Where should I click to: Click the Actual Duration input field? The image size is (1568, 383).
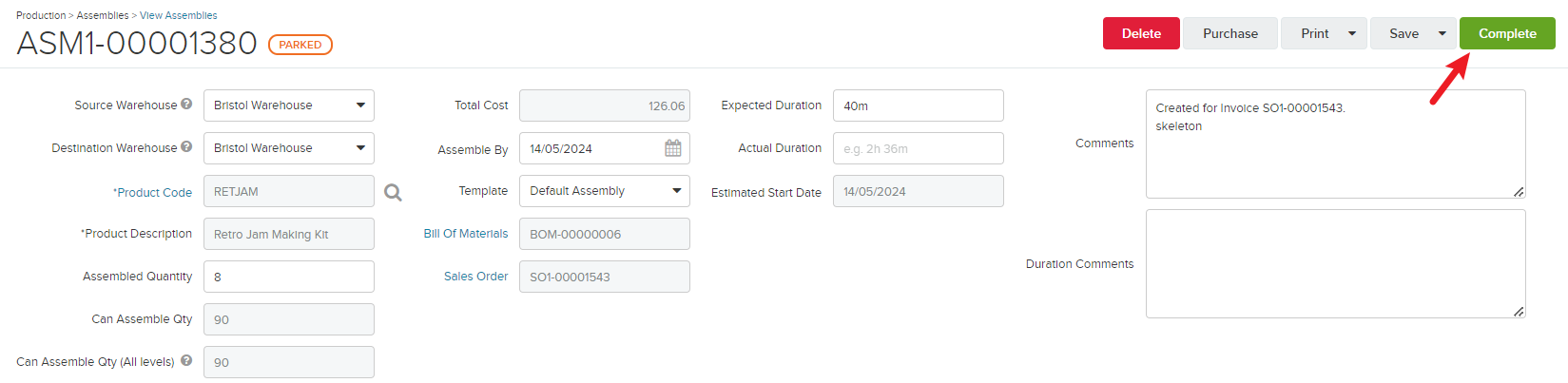pos(918,148)
